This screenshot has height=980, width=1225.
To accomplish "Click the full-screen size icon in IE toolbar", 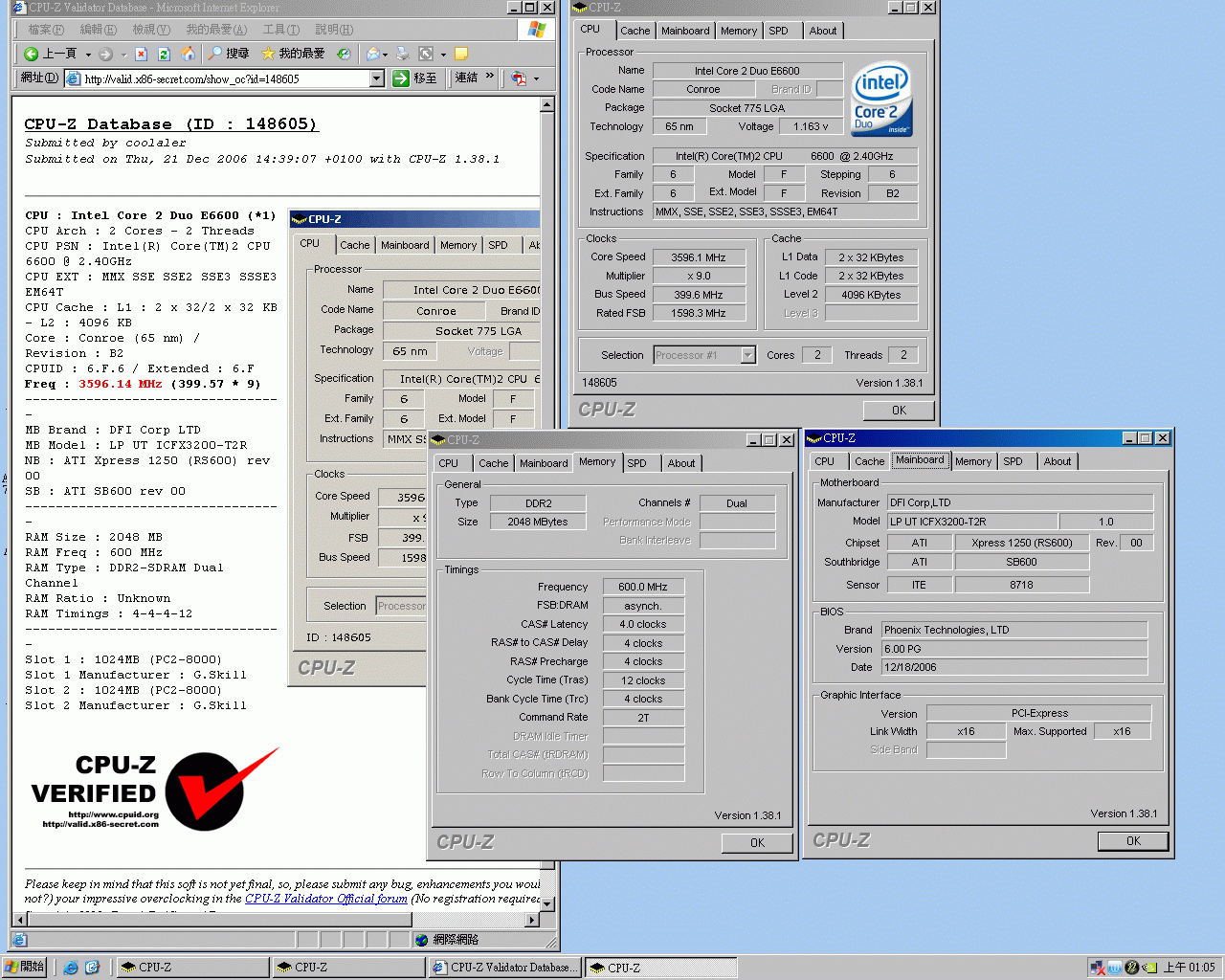I will coord(427,54).
